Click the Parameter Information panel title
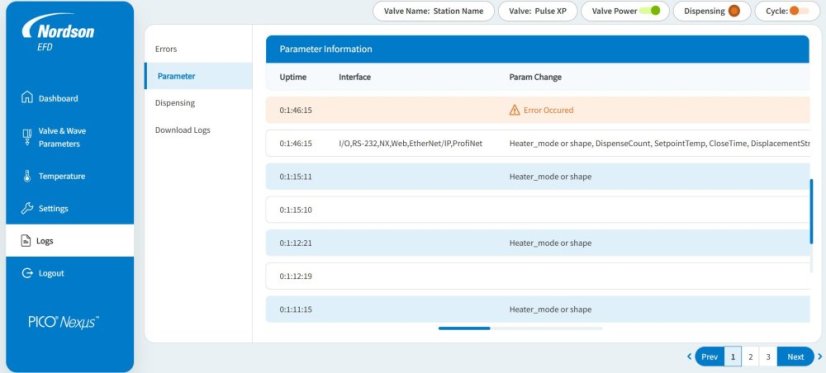 (326, 49)
